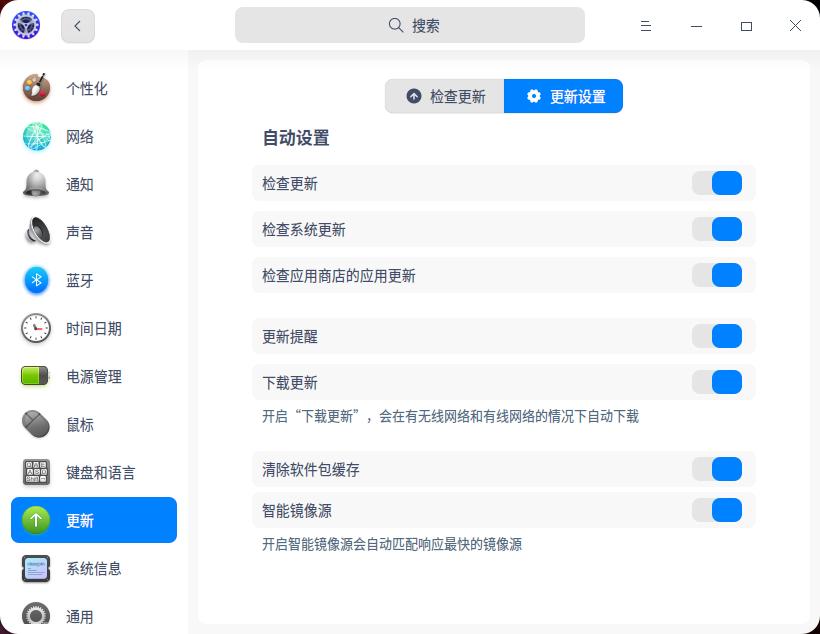820x634 pixels.
Task: Click the 自动设置 heading
Action: [296, 138]
